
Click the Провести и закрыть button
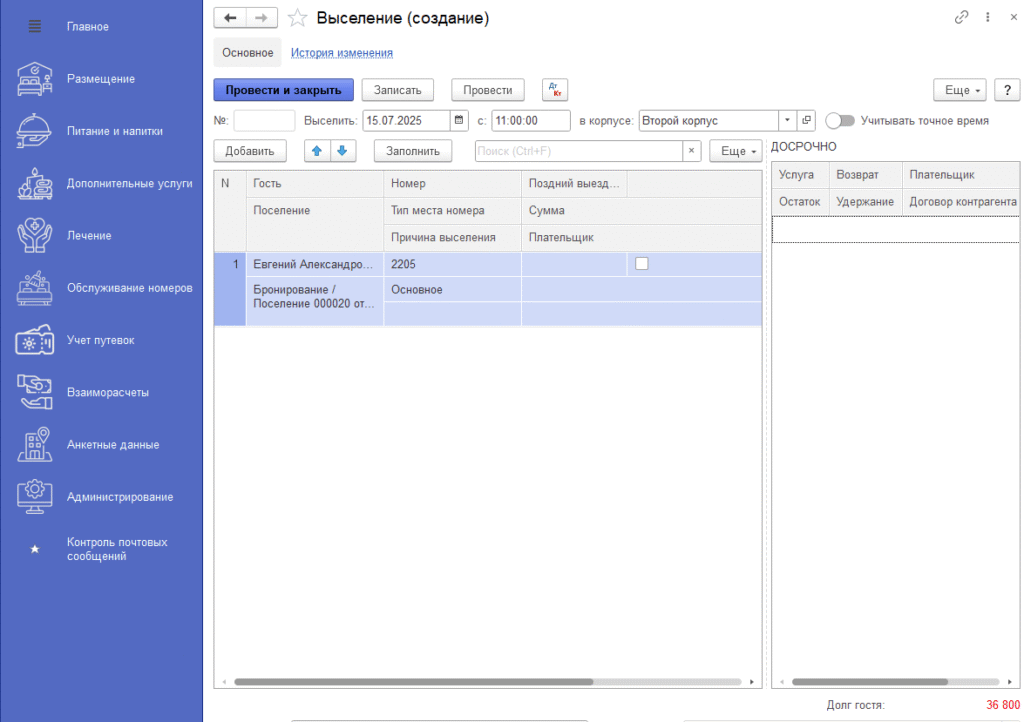pos(284,90)
